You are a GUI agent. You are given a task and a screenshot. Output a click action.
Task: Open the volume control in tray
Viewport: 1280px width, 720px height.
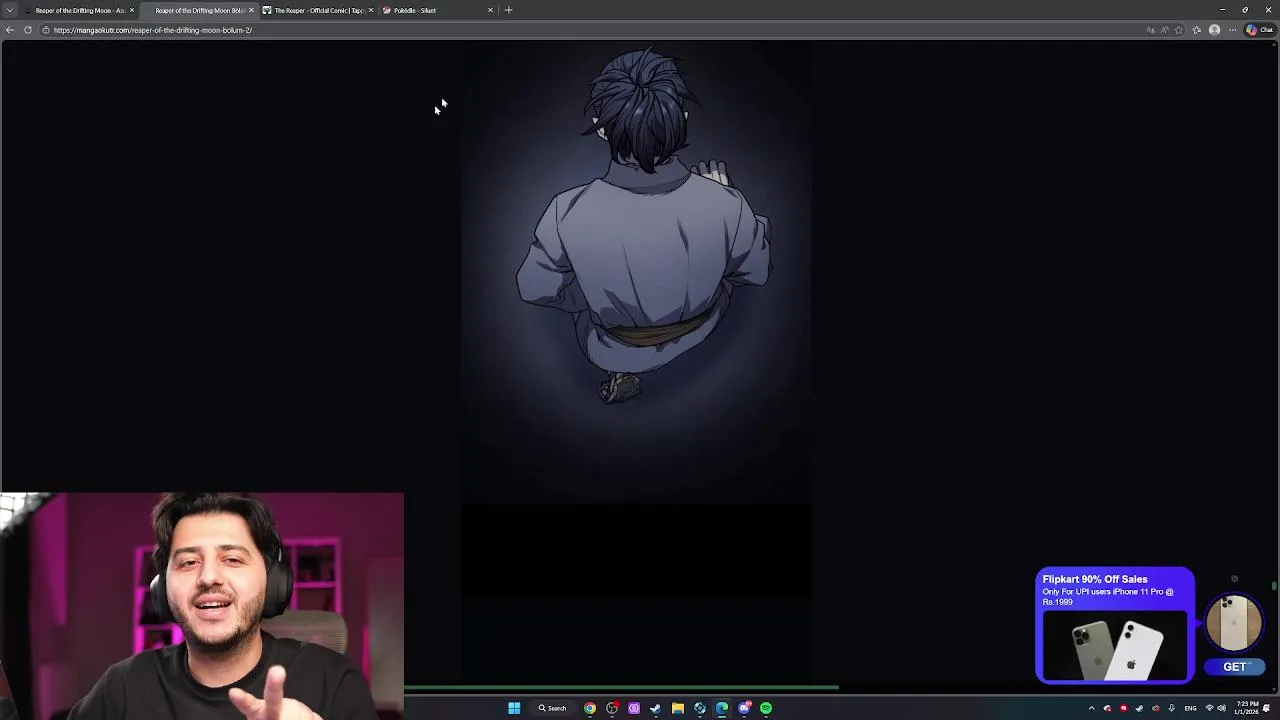pyautogui.click(x=1221, y=708)
